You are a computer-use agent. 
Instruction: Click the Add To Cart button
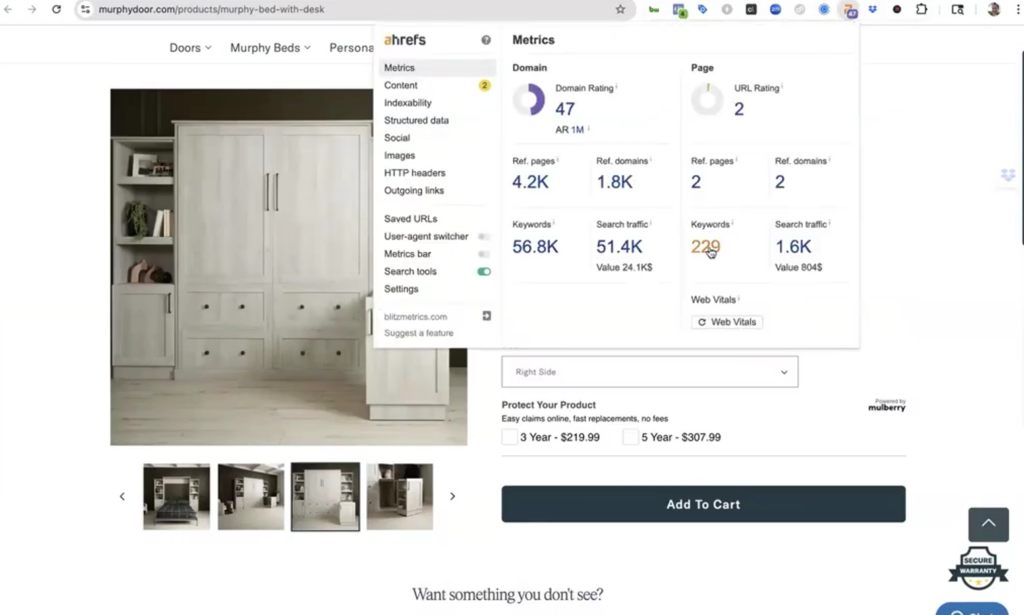click(x=703, y=504)
